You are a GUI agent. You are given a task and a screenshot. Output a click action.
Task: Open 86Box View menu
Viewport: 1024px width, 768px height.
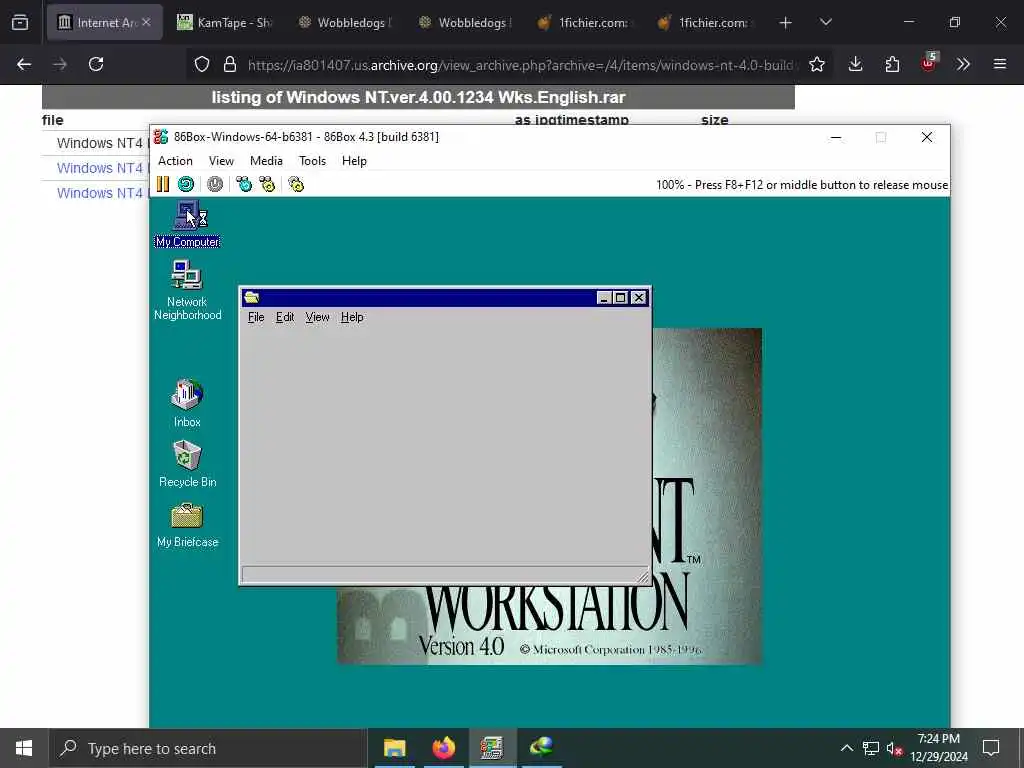tap(221, 161)
